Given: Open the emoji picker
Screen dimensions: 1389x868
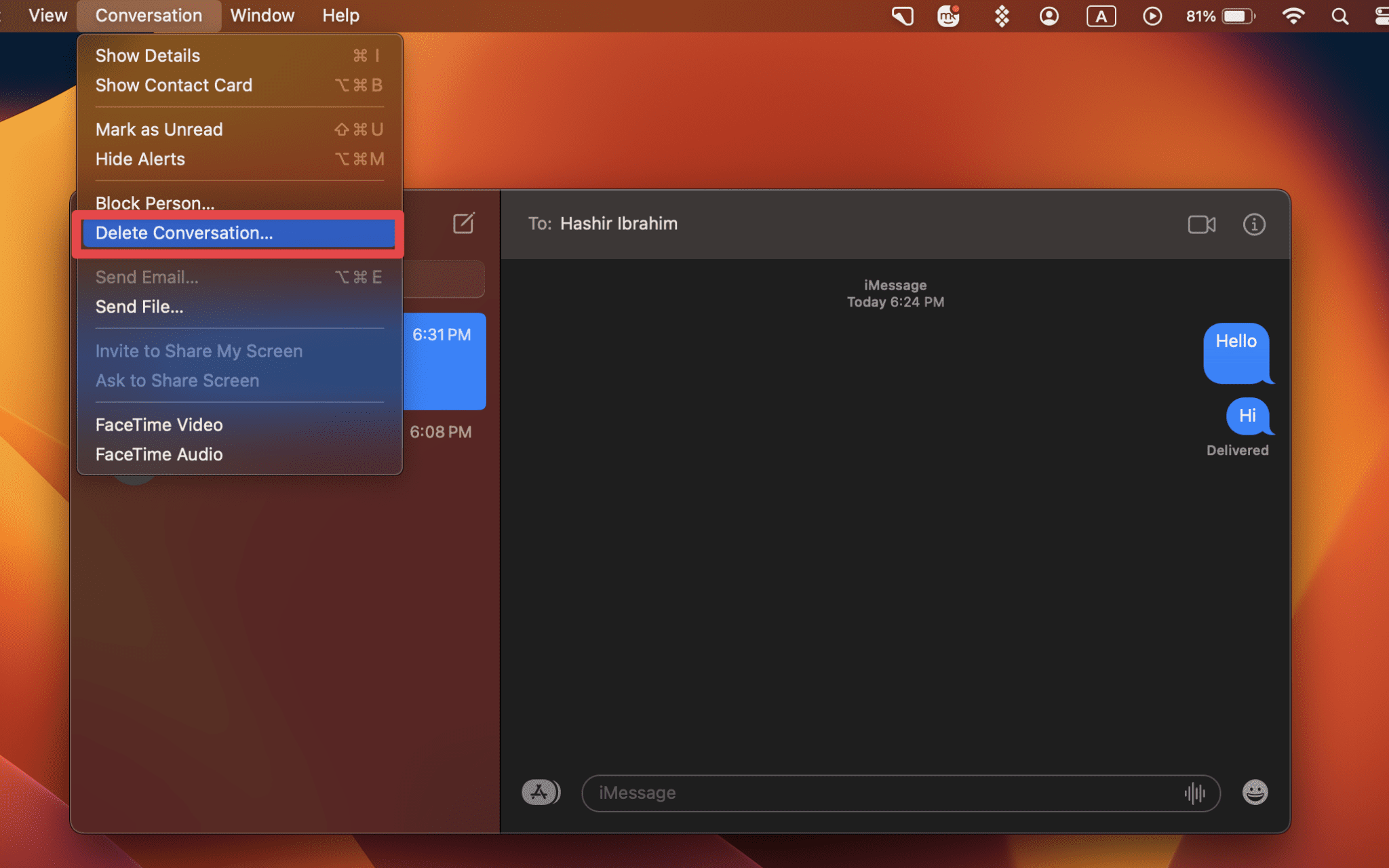Looking at the screenshot, I should pos(1255,792).
